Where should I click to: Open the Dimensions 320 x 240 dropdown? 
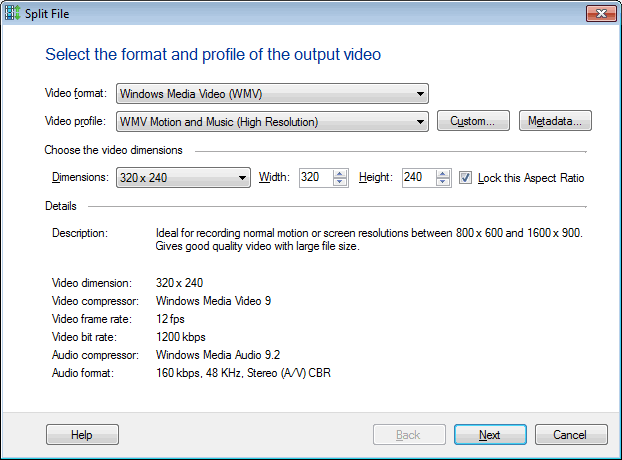coord(183,178)
